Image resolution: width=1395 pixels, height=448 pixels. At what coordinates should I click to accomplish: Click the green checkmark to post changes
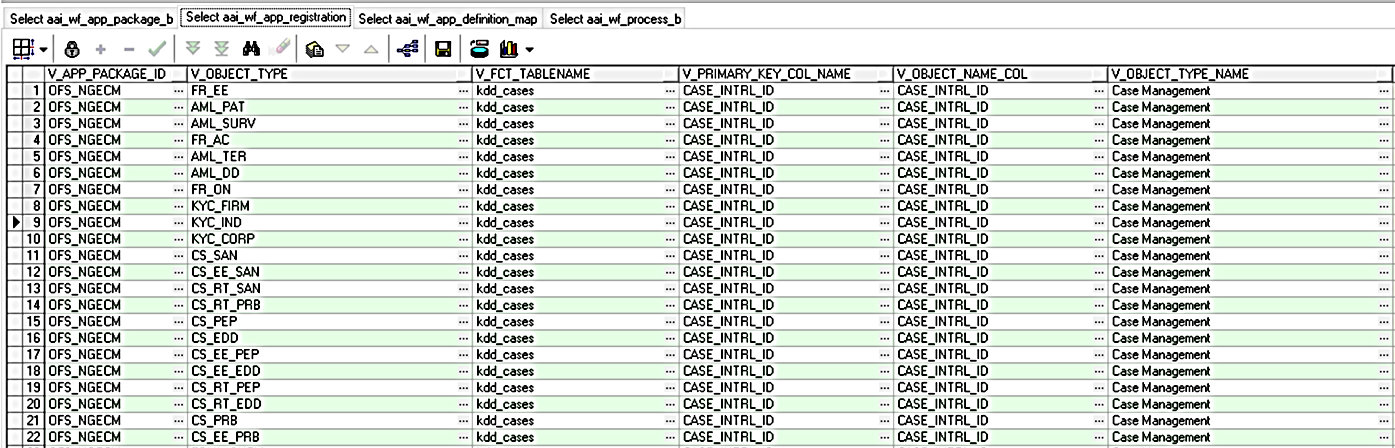tap(157, 48)
